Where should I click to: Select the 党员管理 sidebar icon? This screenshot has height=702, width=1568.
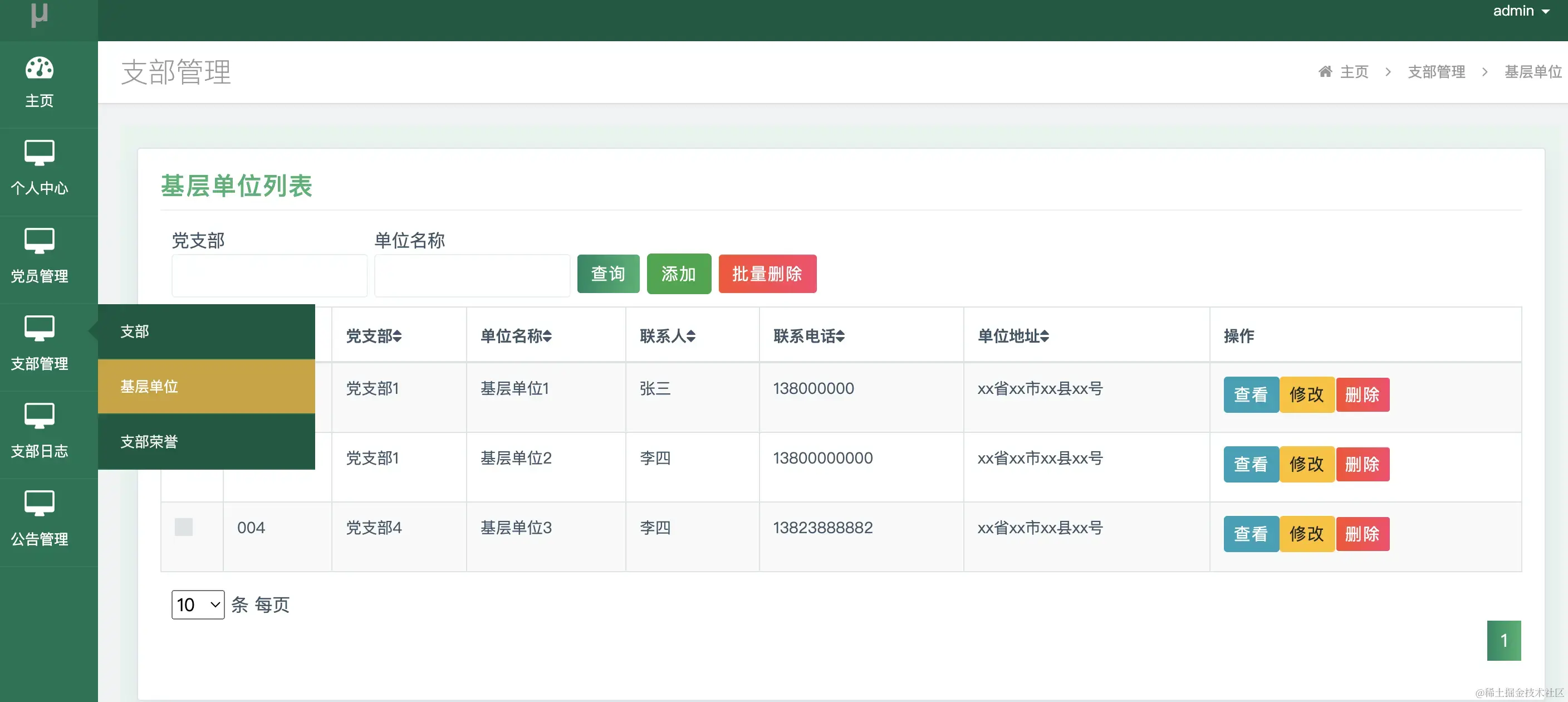39,242
